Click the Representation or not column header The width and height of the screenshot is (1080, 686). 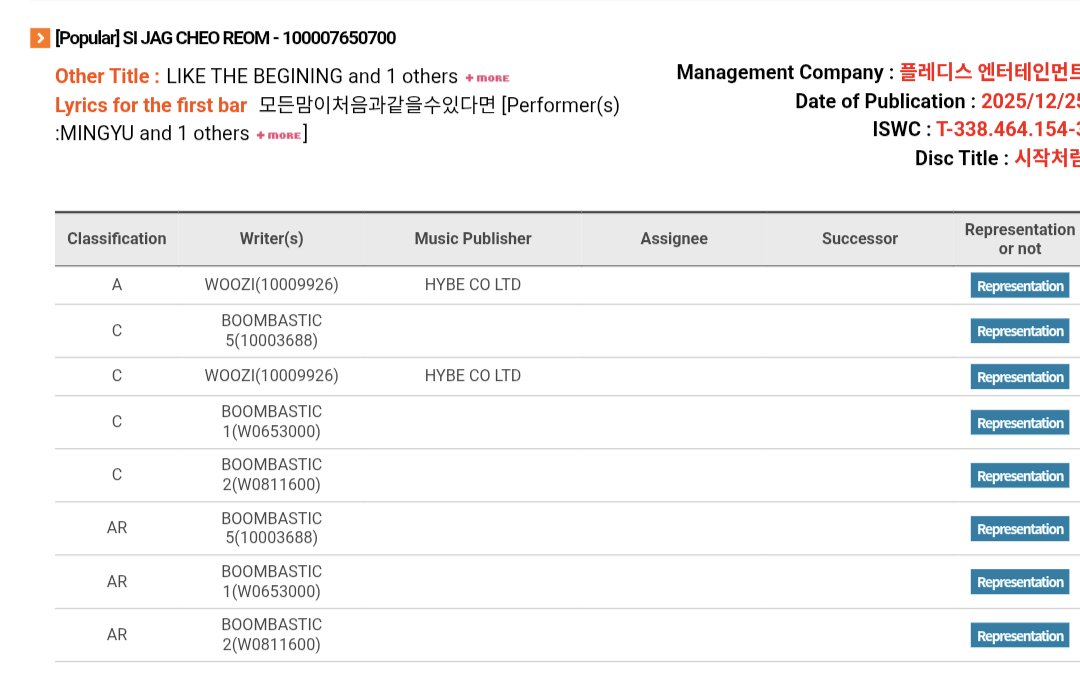pos(1019,239)
